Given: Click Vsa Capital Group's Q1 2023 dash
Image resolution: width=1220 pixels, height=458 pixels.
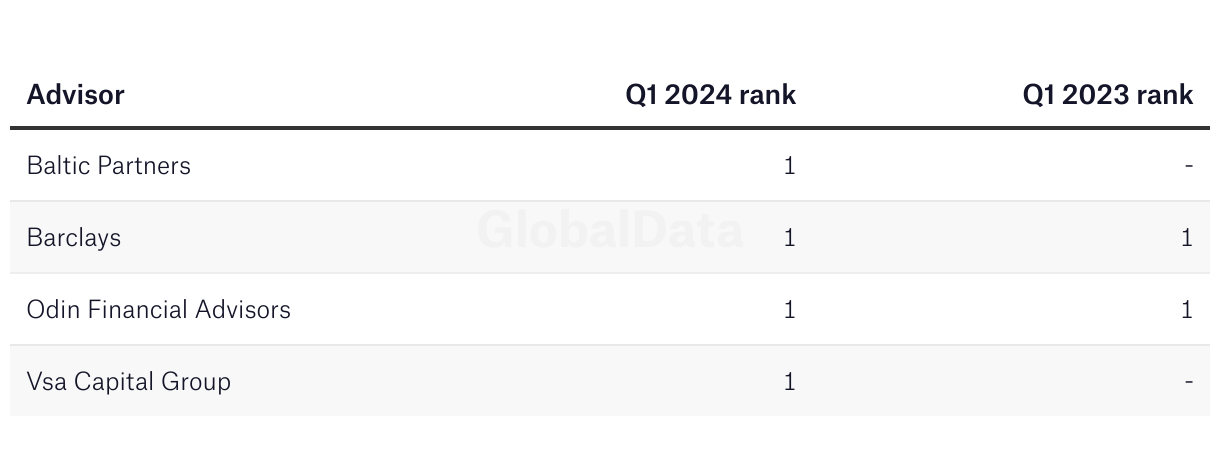Looking at the screenshot, I should point(1188,382).
